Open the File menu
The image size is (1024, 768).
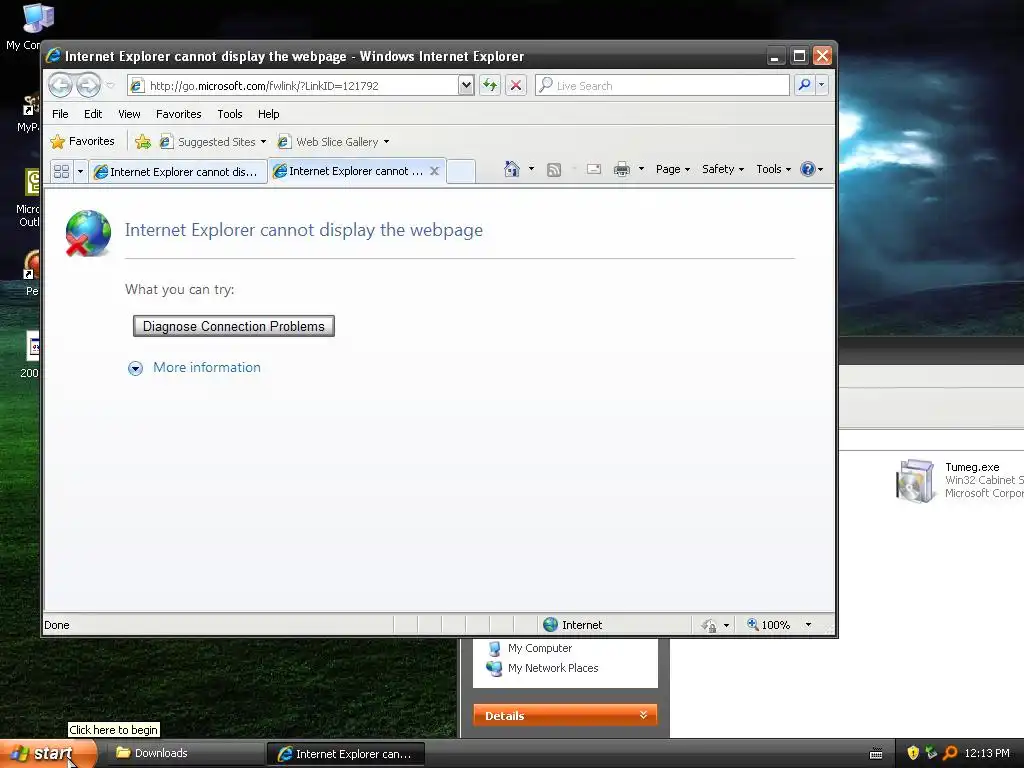pyautogui.click(x=60, y=114)
